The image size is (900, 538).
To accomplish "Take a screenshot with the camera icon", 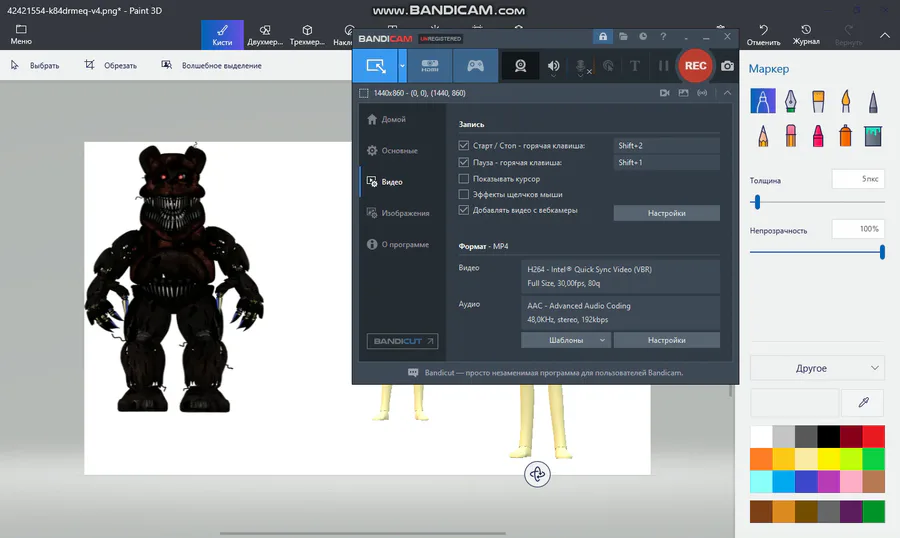I will (727, 66).
